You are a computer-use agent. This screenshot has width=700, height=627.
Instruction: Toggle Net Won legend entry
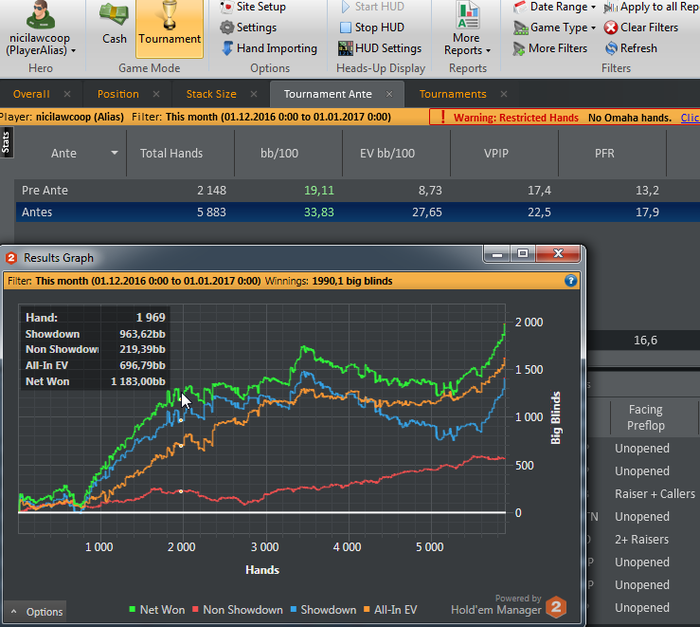click(x=157, y=610)
